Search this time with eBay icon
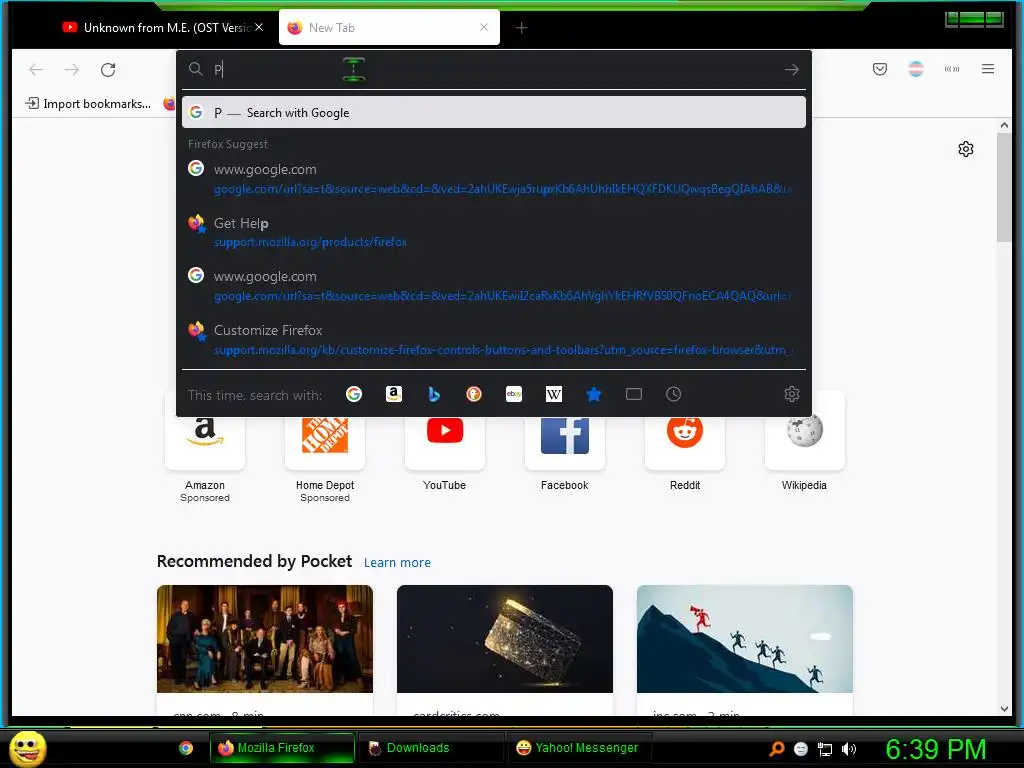The height and width of the screenshot is (768, 1024). coord(514,394)
